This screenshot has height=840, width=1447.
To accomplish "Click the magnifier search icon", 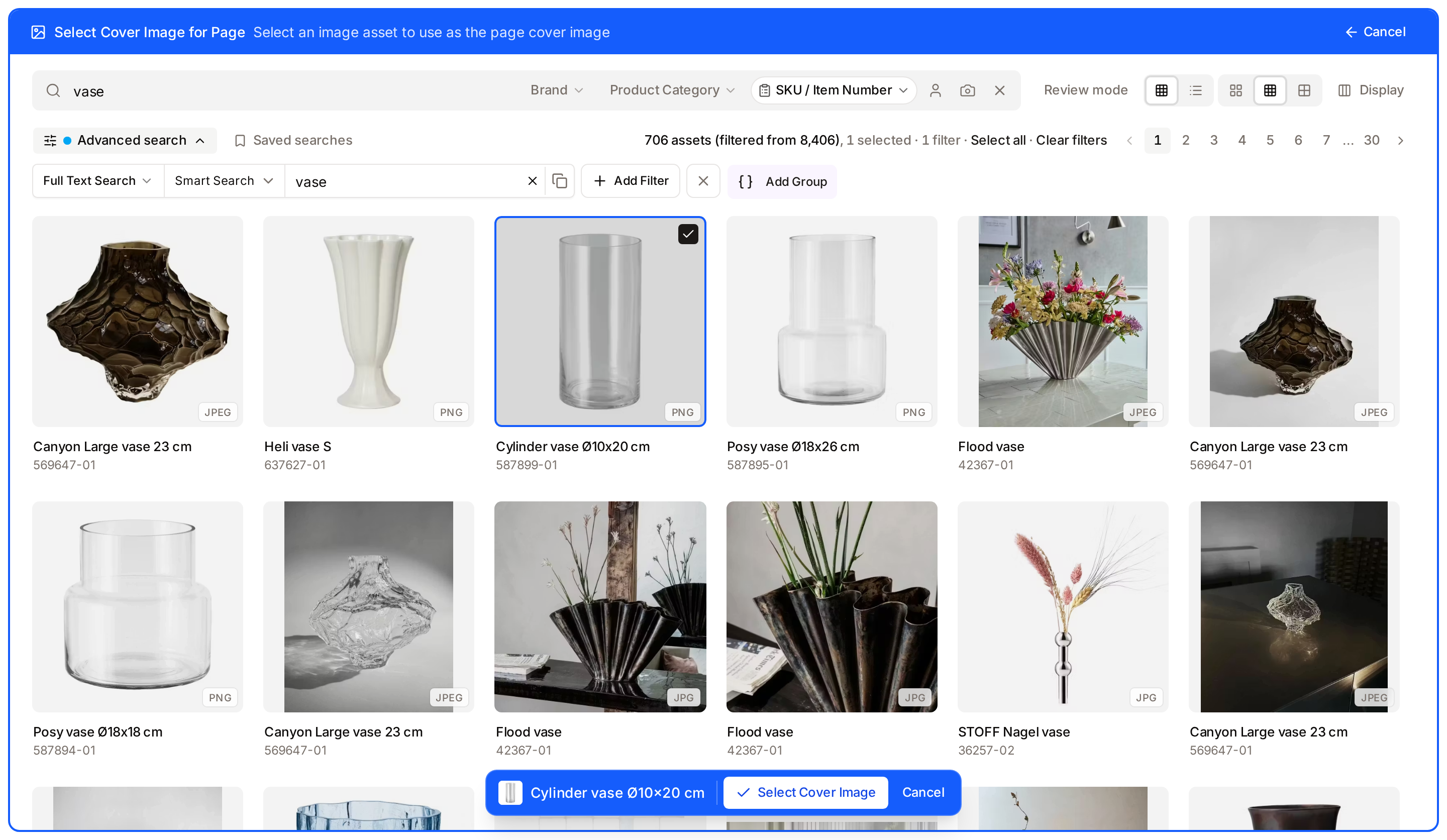I will point(53,91).
